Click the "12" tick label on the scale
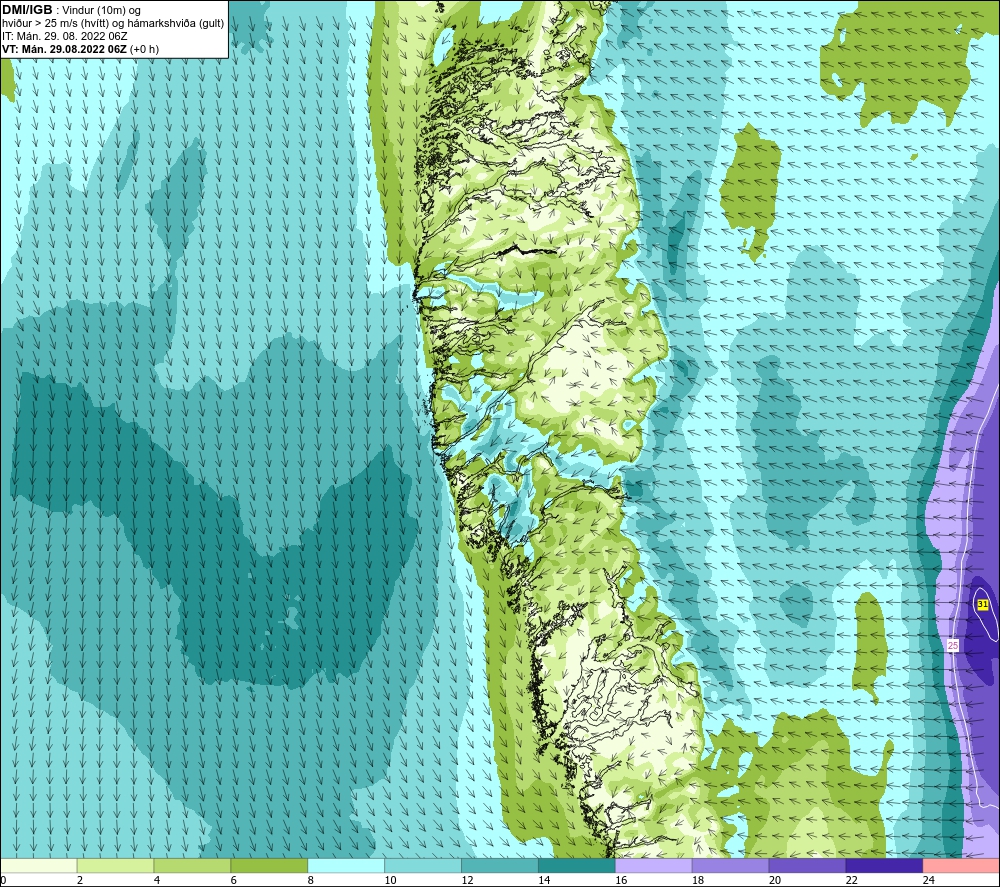Screen dimensions: 1000x887 tap(467, 880)
